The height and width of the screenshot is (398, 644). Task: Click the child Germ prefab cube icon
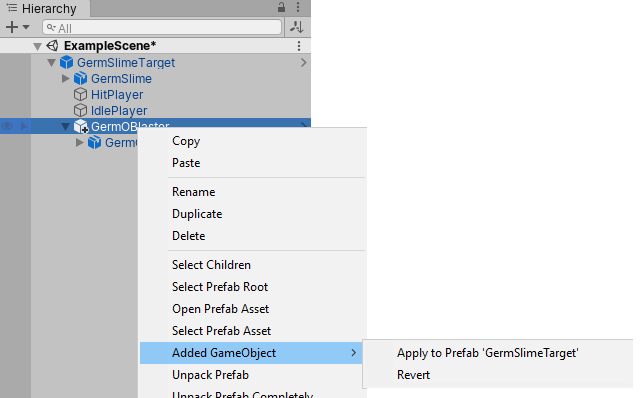(x=94, y=143)
